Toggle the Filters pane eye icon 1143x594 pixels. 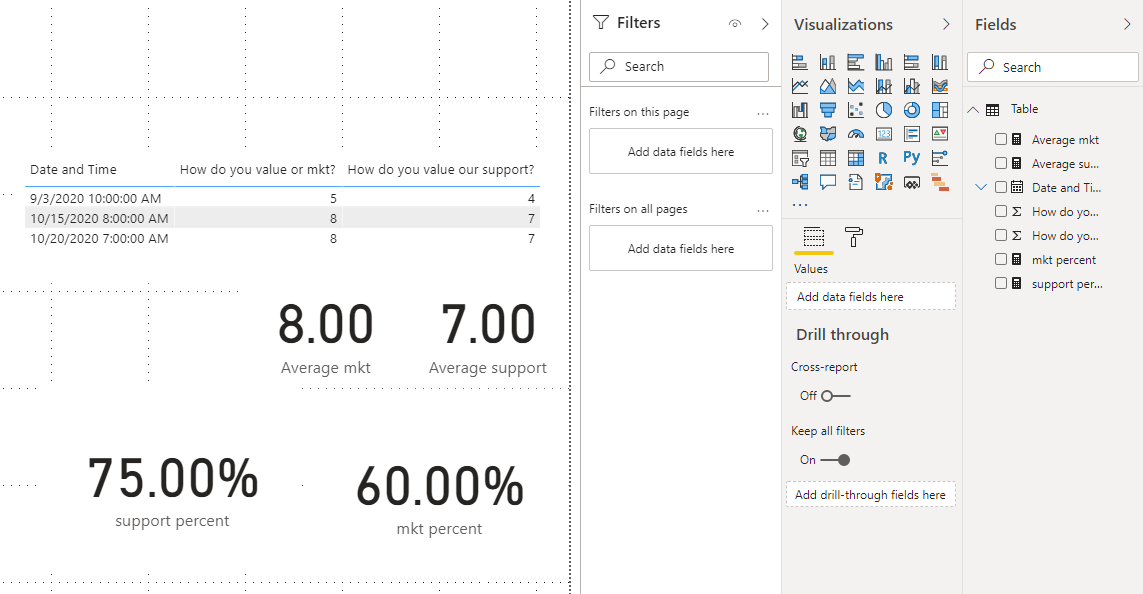click(x=735, y=23)
